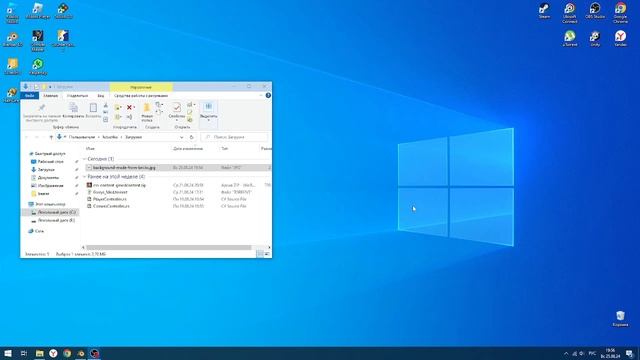This screenshot has width=640, height=360.
Task: Click the File Explorer taskbar icon
Action: (40, 353)
